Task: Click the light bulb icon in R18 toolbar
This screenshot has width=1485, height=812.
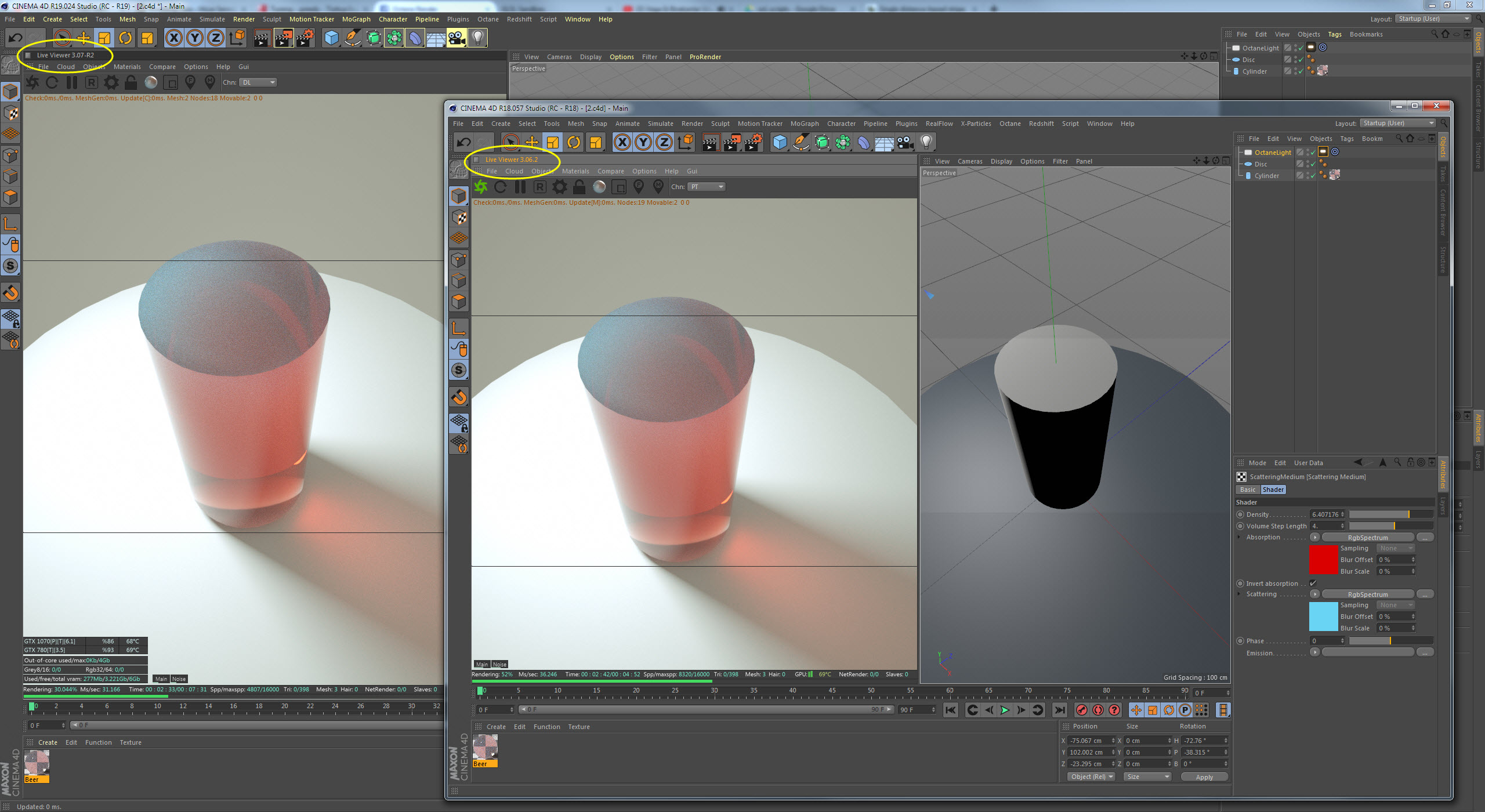Action: [926, 142]
